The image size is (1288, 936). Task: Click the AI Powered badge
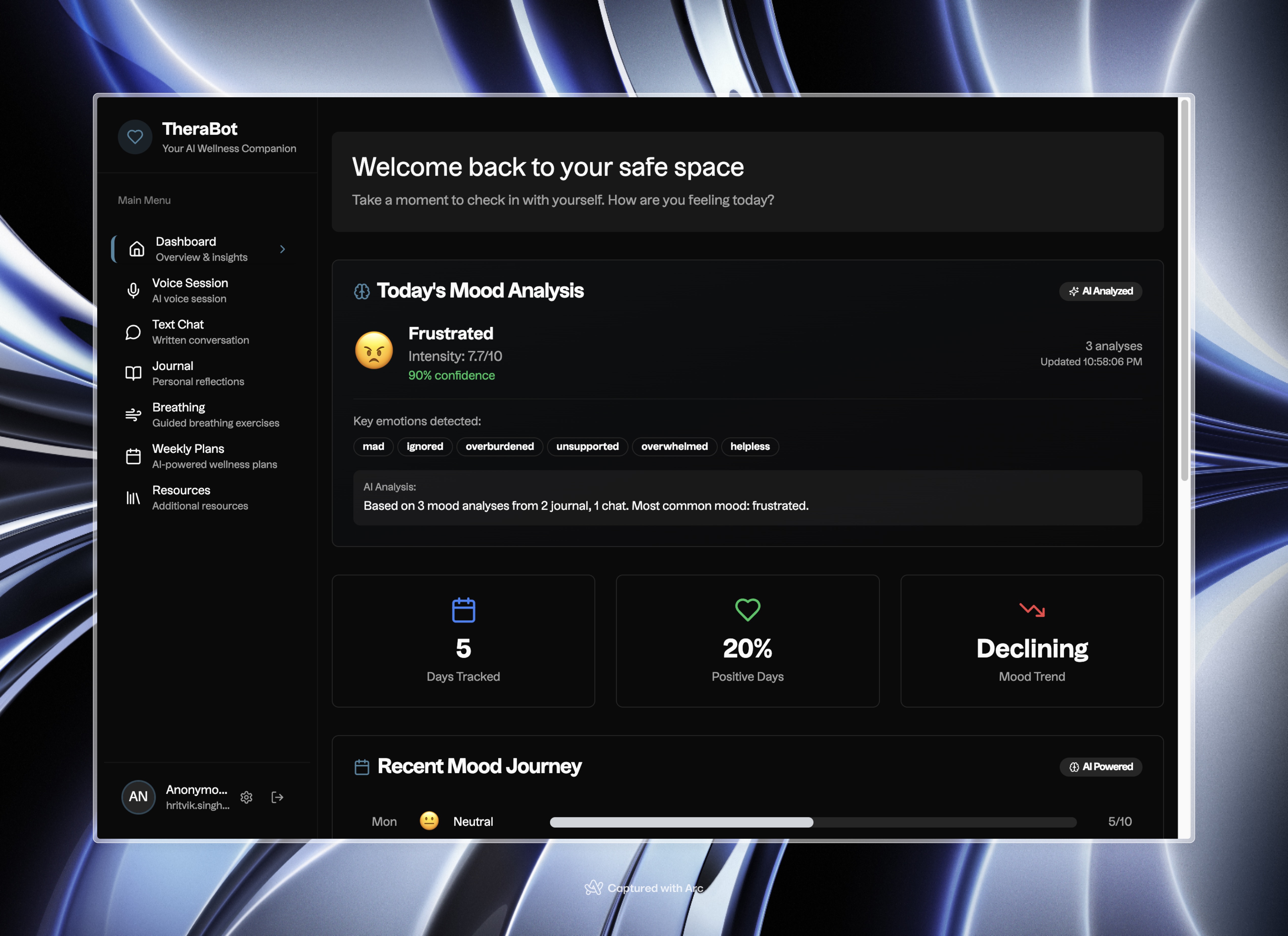(1101, 767)
